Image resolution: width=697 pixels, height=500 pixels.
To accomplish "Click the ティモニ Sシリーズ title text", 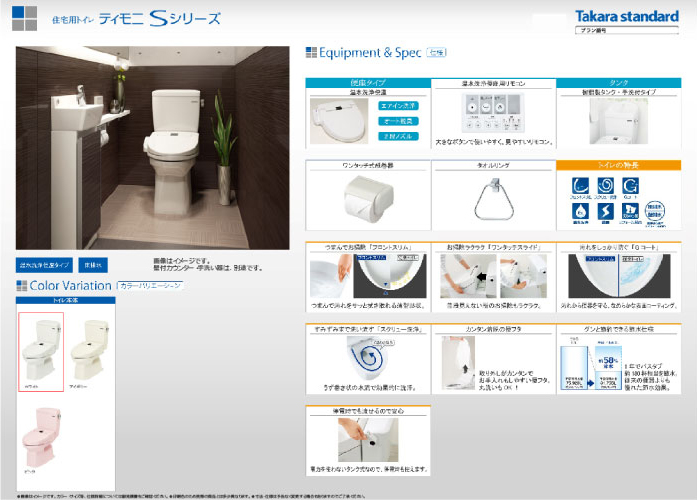I will tap(160, 18).
